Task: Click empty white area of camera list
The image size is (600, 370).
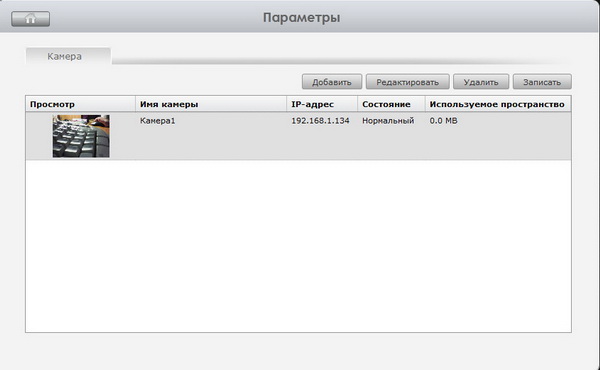Action: 298,246
